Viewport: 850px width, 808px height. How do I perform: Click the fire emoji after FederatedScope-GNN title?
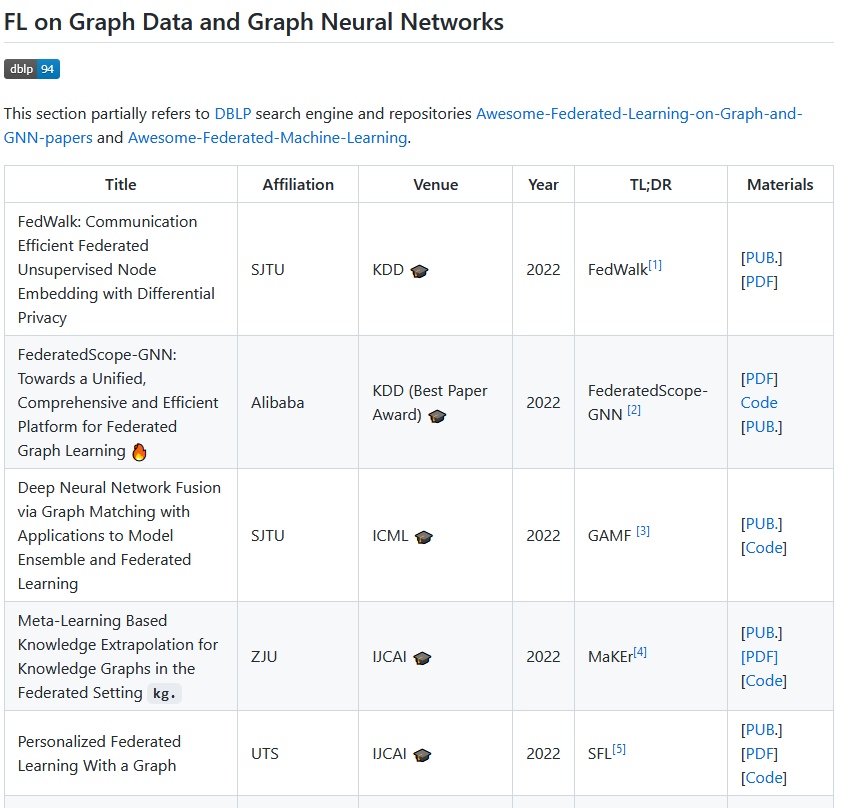click(x=139, y=451)
